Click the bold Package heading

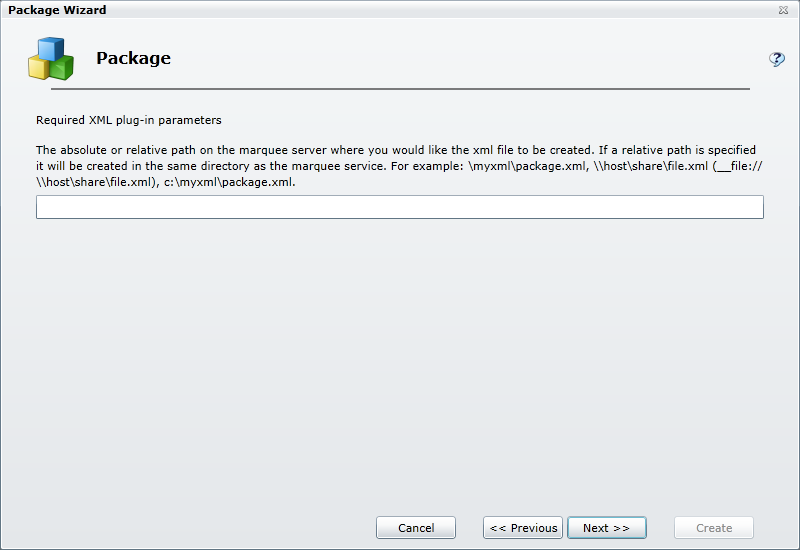(133, 58)
